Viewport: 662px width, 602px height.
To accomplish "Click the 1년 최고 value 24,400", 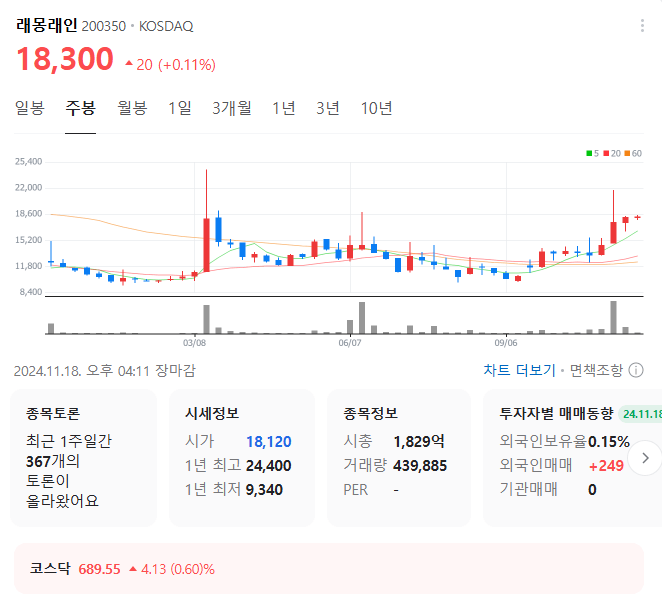I will pos(269,466).
